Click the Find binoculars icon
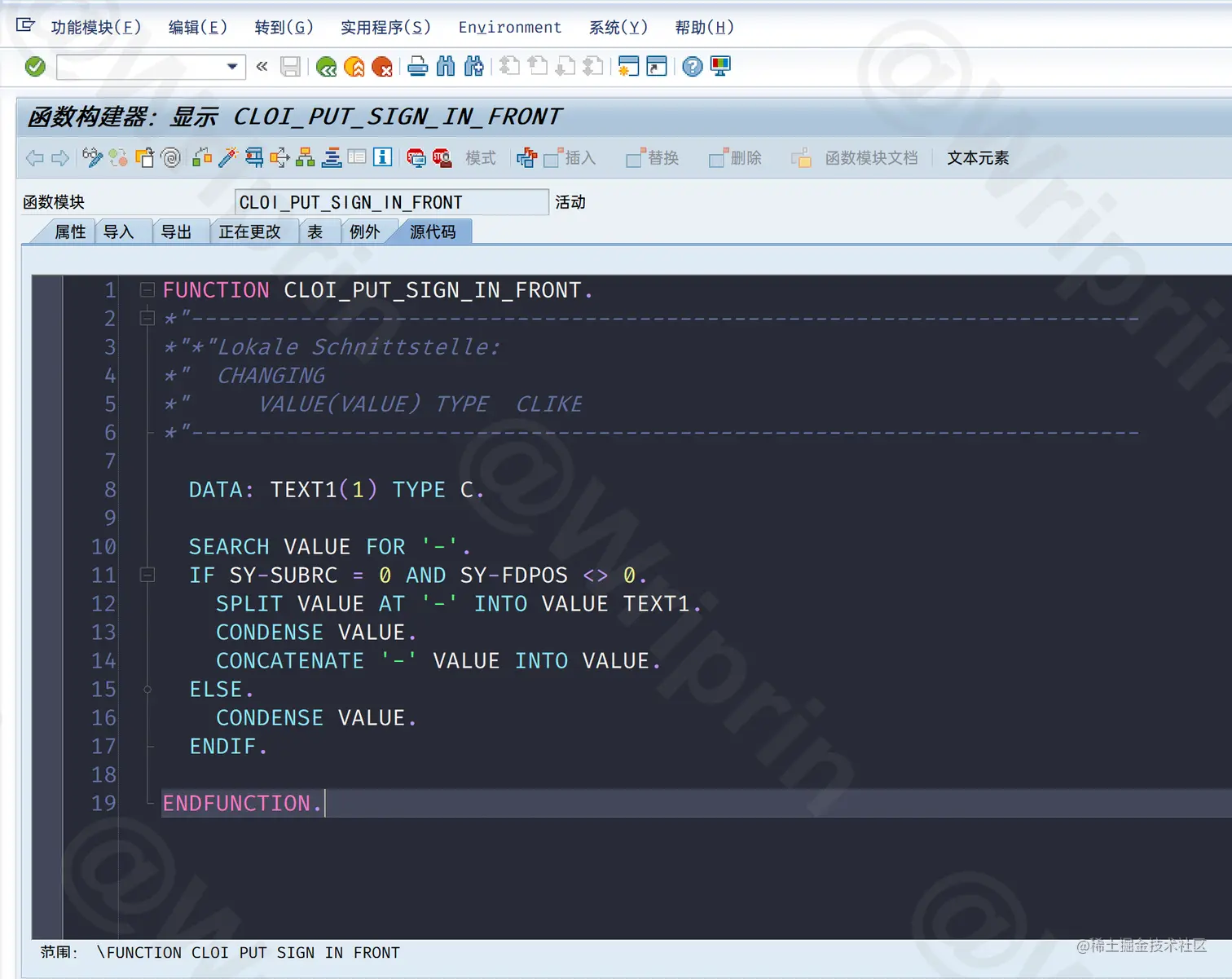 tap(446, 67)
